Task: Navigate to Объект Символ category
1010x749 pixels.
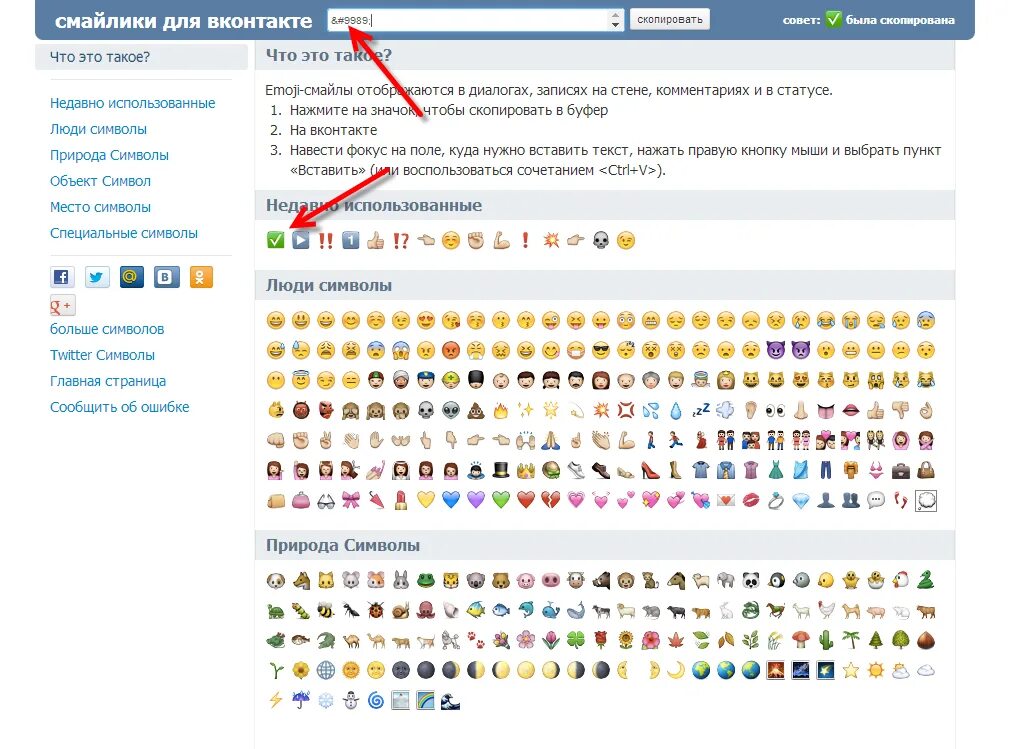Action: (100, 181)
